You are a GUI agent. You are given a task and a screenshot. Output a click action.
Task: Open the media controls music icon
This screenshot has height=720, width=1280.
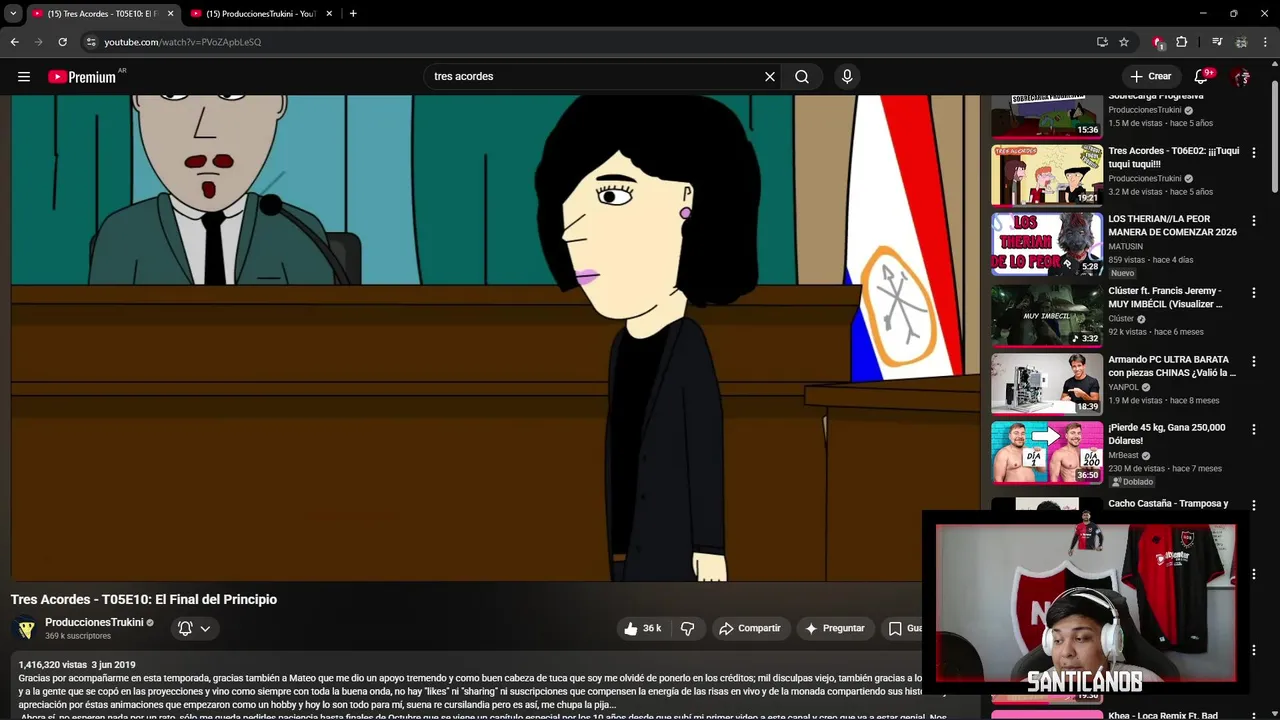click(1217, 42)
